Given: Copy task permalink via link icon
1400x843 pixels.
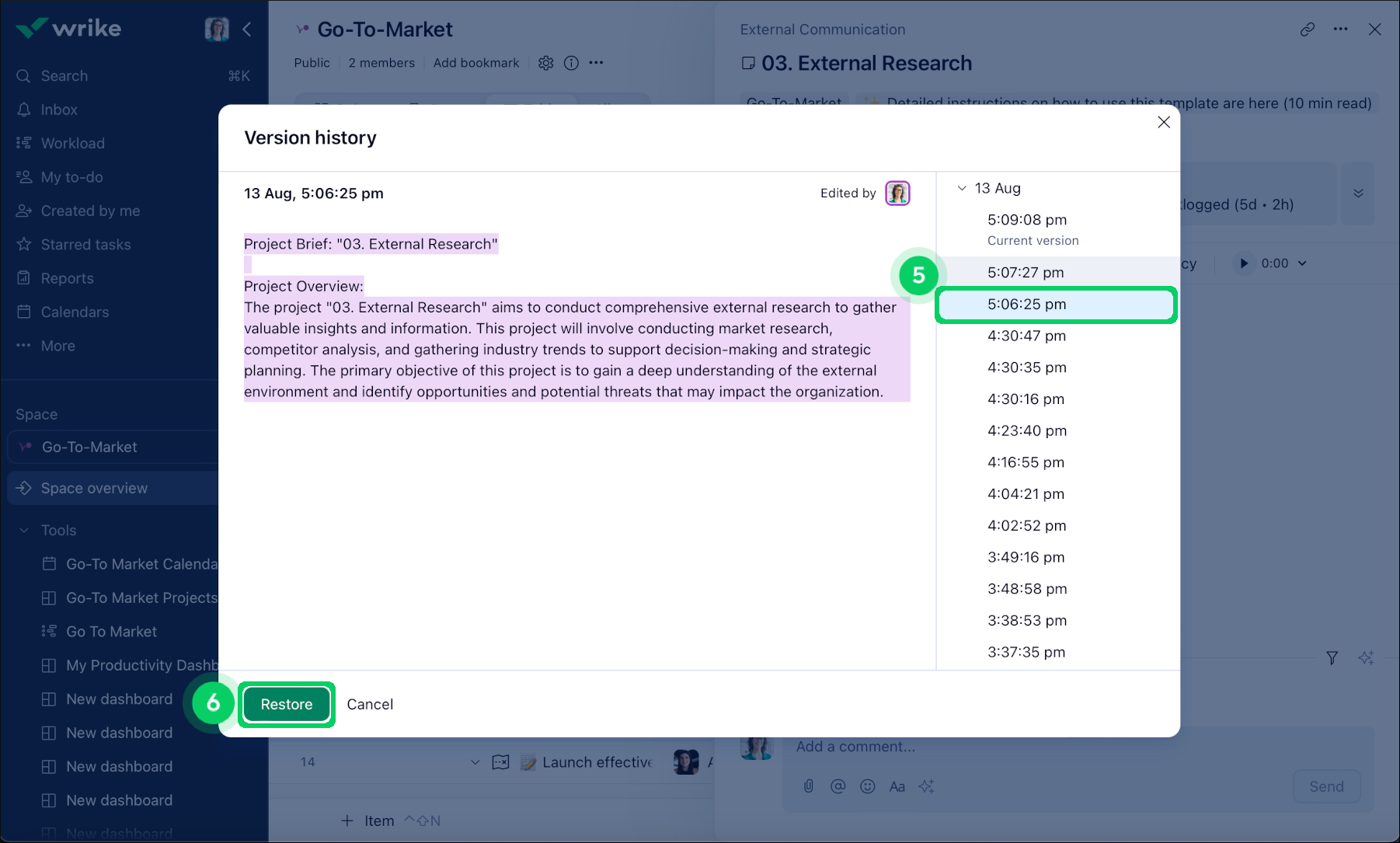Looking at the screenshot, I should click(1308, 30).
